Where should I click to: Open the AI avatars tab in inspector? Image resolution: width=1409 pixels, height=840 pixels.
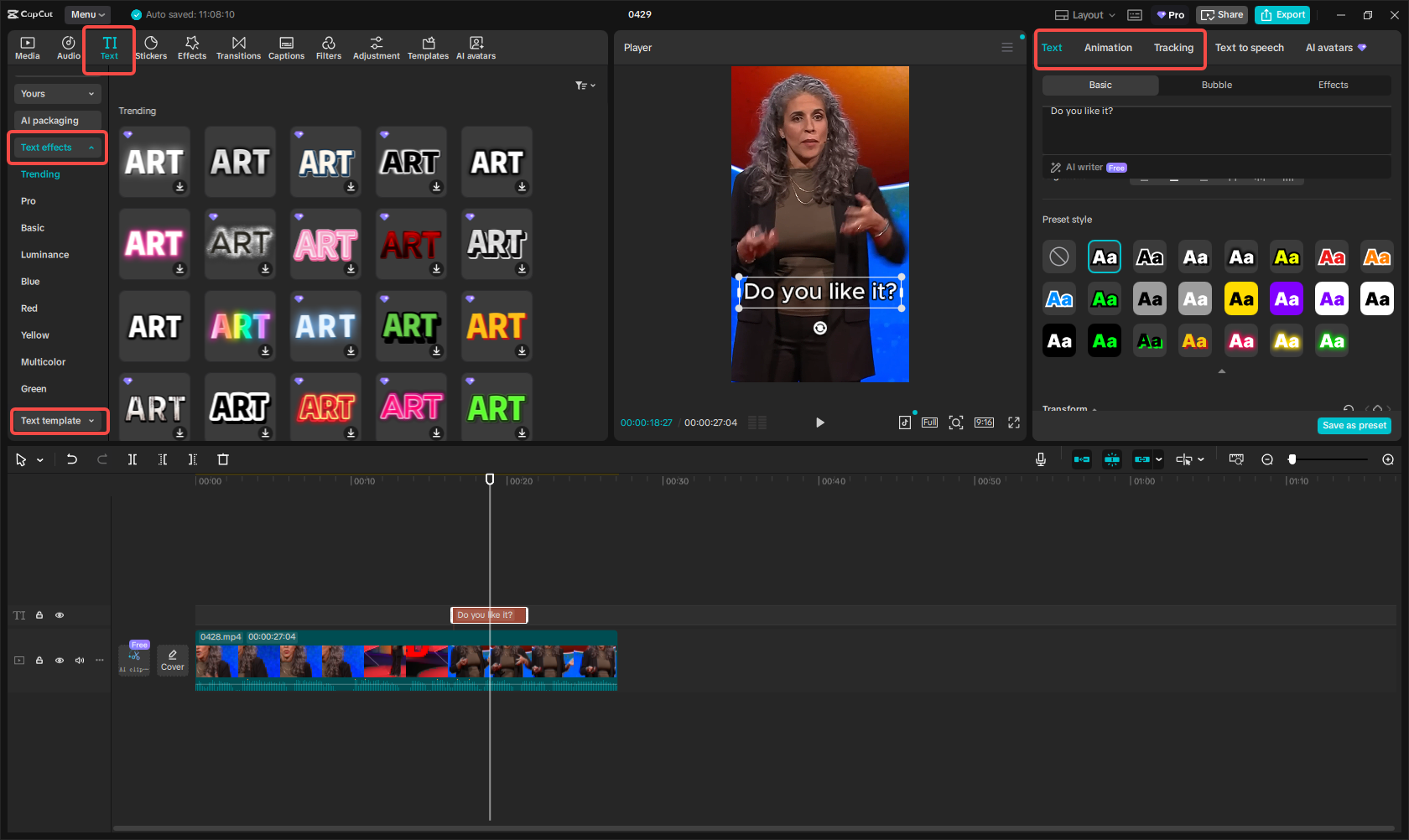click(1335, 48)
